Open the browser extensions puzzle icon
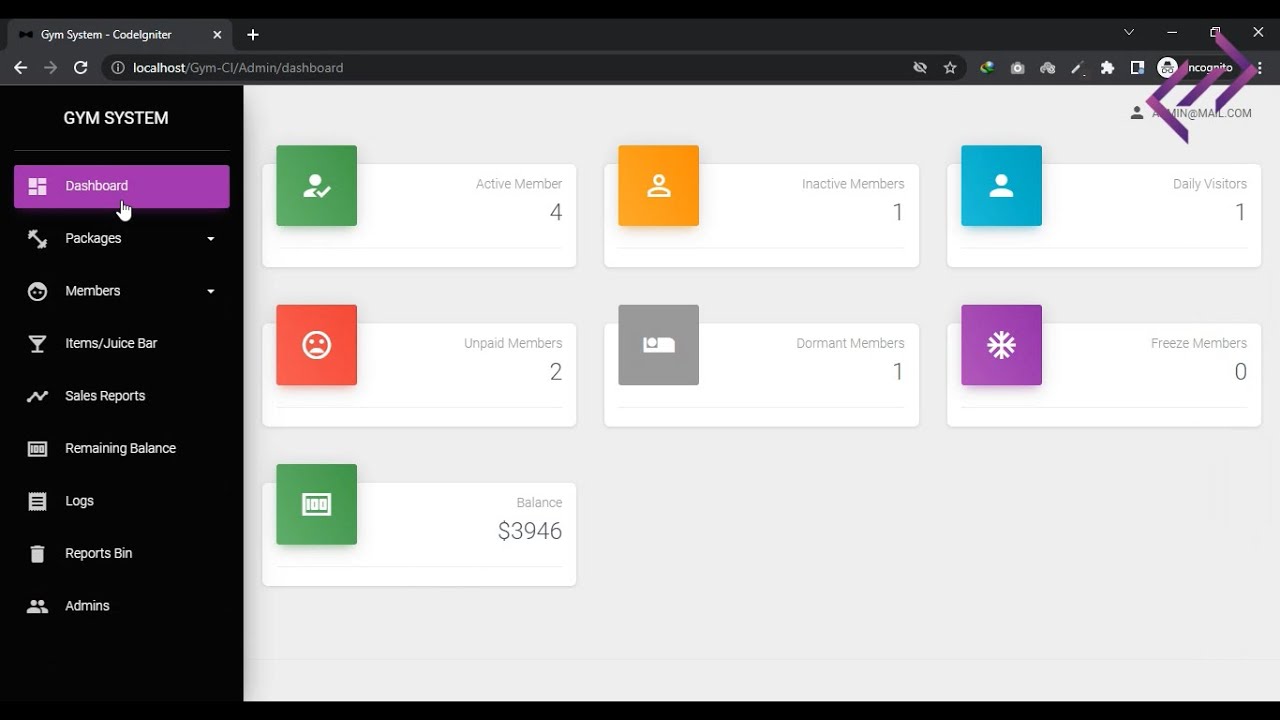The height and width of the screenshot is (720, 1280). coord(1107,68)
